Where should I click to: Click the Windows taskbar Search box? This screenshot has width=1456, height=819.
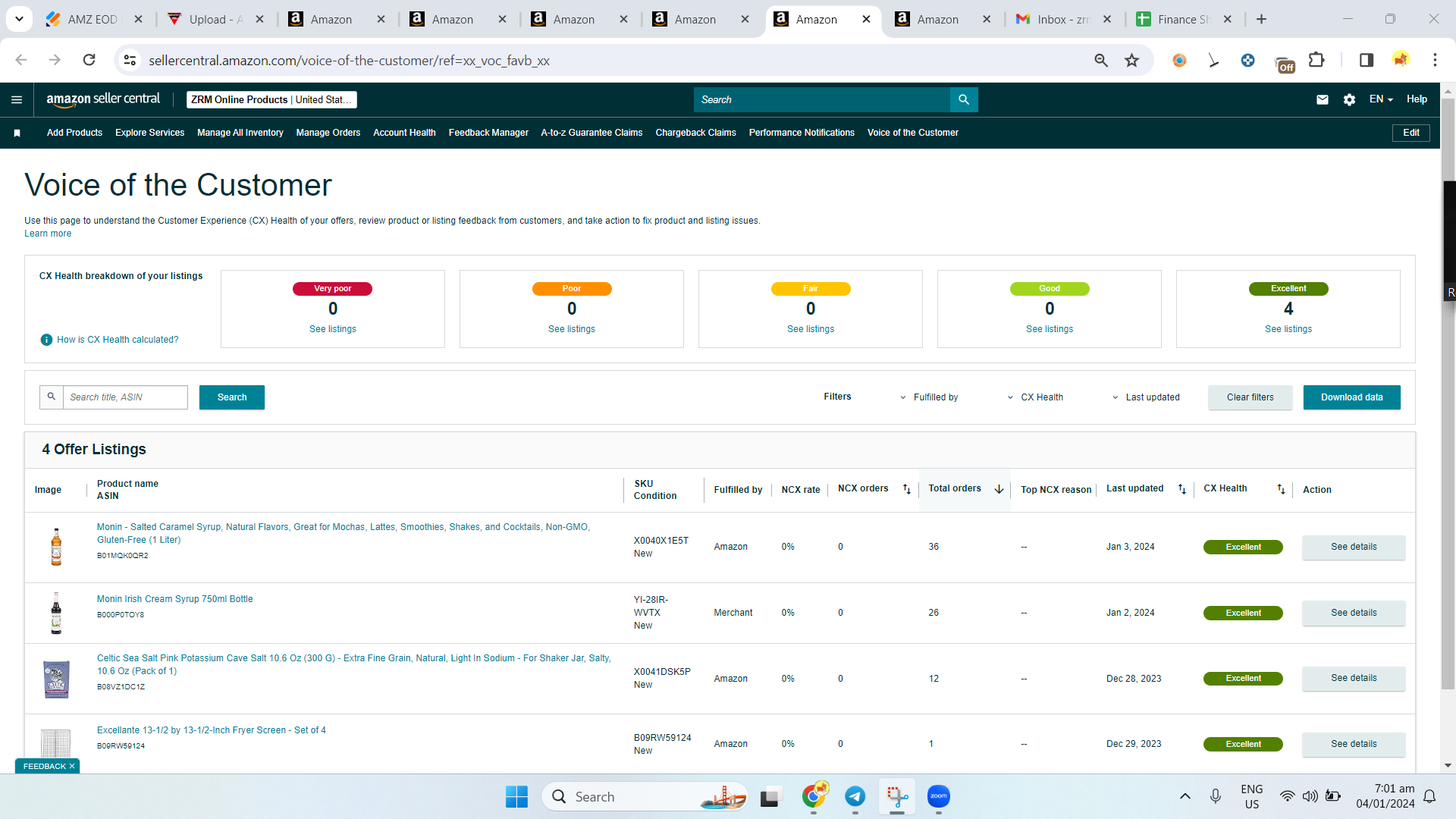645,796
